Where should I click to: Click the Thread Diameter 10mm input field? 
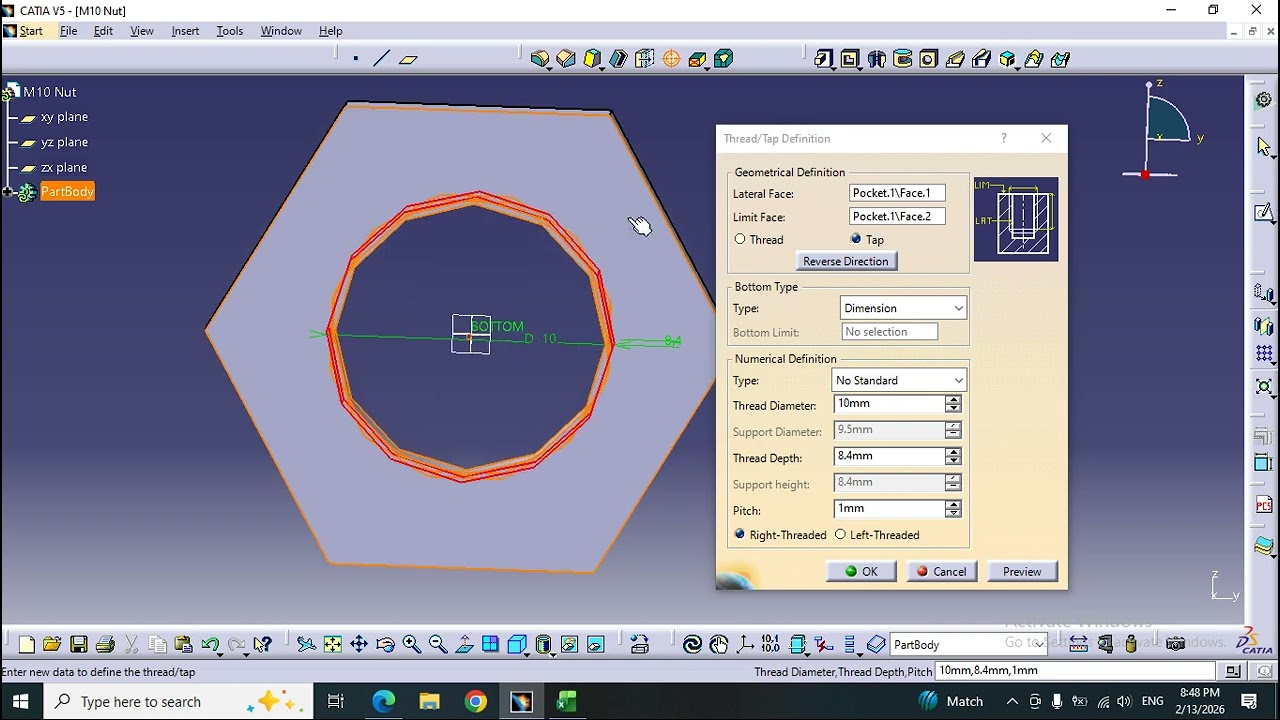click(889, 404)
